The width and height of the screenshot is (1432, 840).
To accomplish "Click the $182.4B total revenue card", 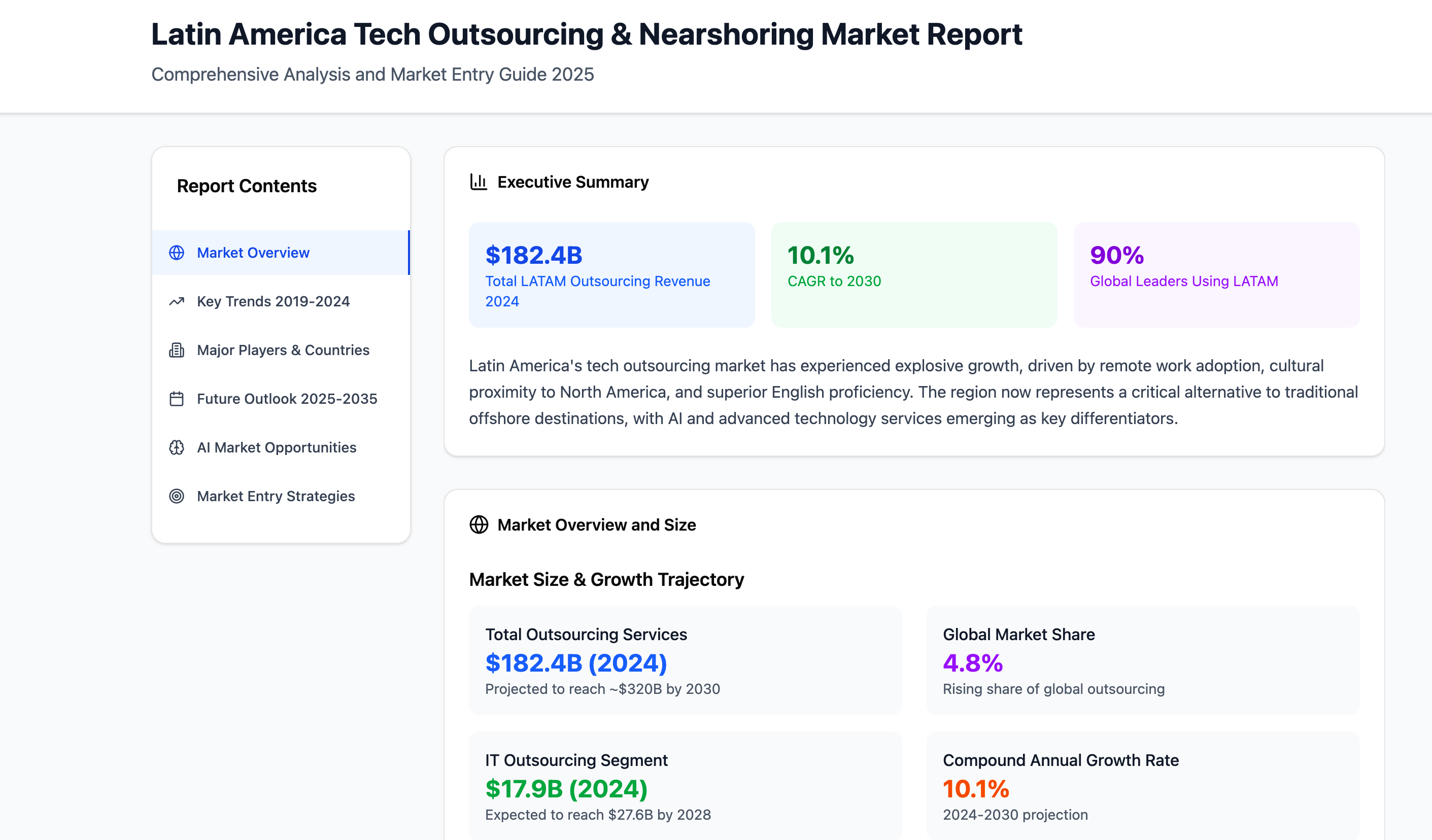I will point(611,275).
